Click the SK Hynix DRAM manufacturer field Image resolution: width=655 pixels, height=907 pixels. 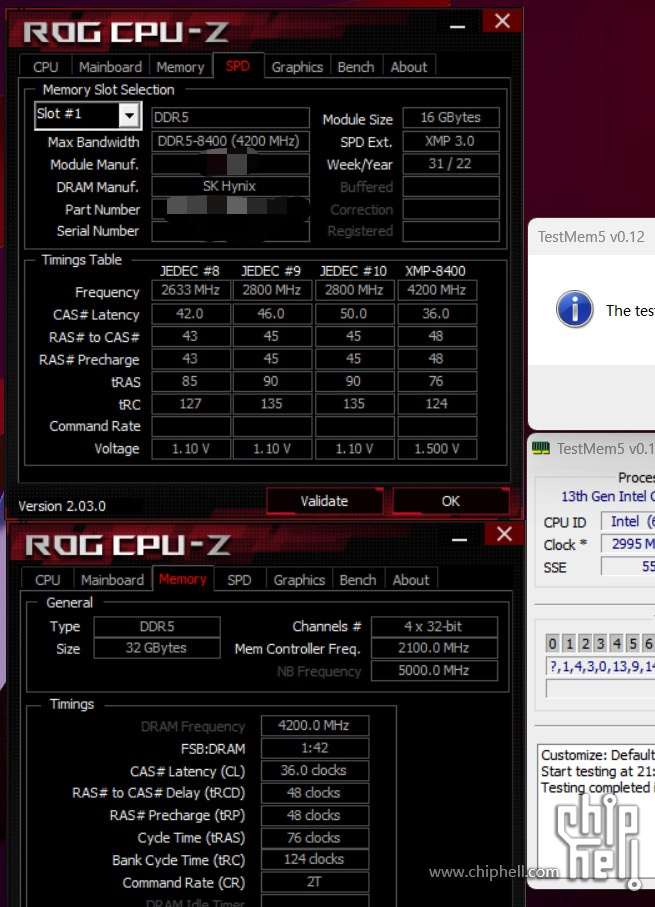(x=230, y=186)
